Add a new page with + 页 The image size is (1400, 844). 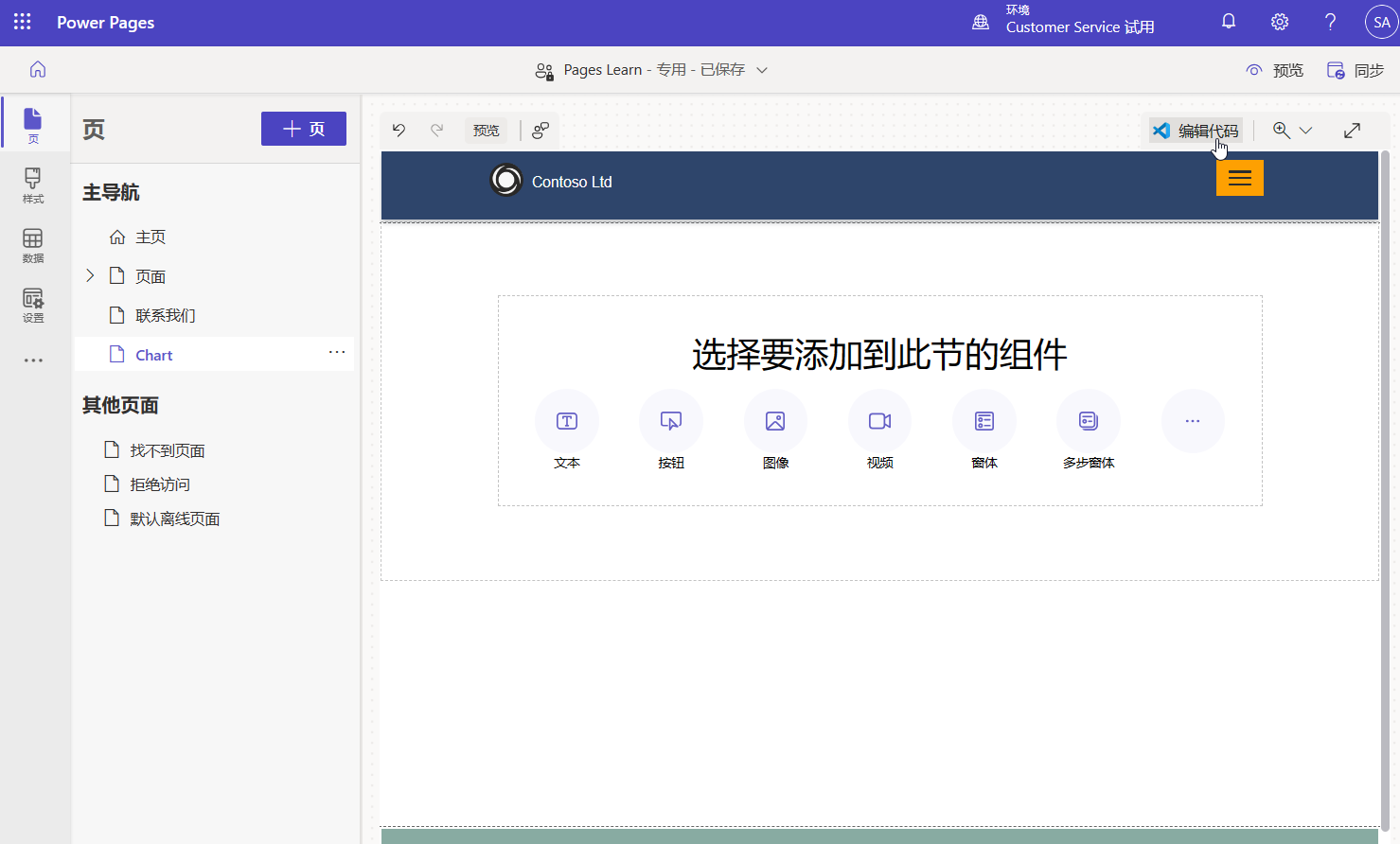click(304, 129)
